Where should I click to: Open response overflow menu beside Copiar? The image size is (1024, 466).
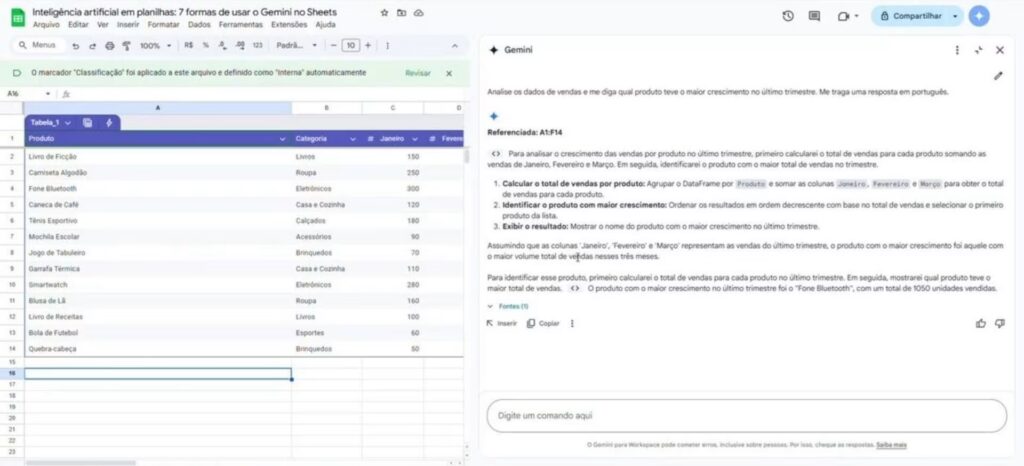[572, 323]
